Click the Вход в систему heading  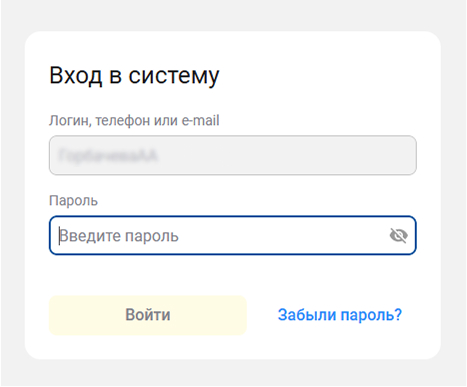click(134, 76)
